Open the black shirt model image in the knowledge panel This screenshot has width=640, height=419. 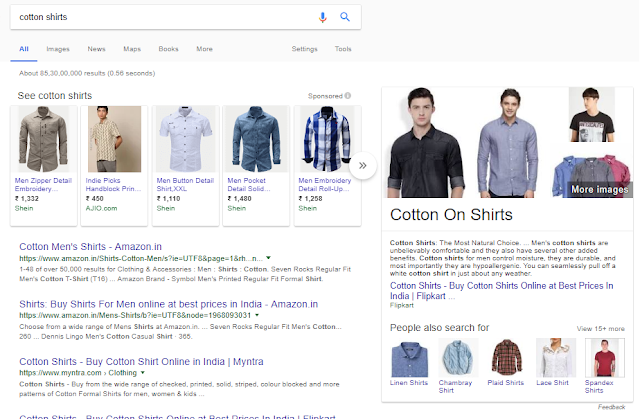426,142
